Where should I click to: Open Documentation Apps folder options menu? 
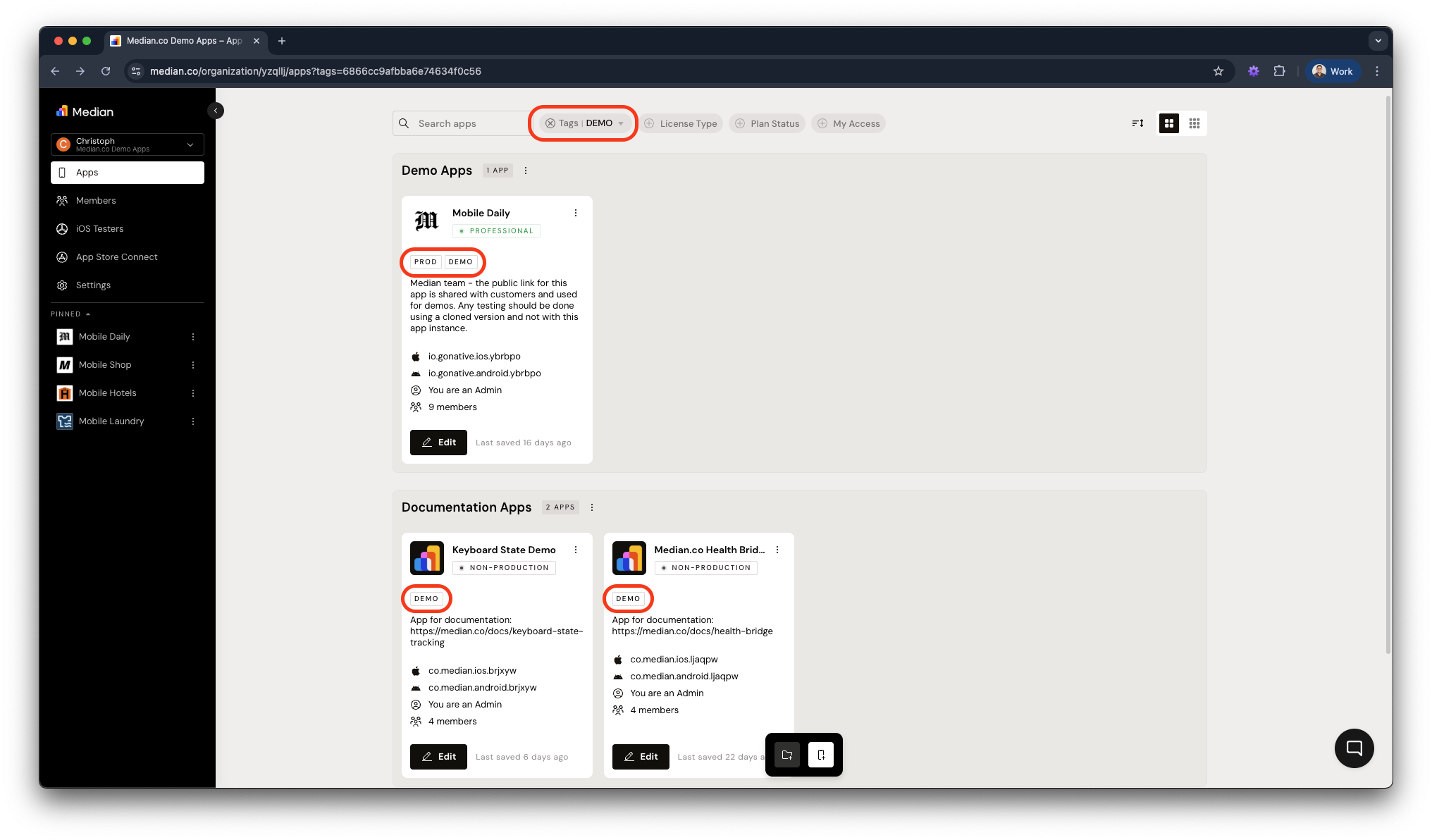(592, 507)
